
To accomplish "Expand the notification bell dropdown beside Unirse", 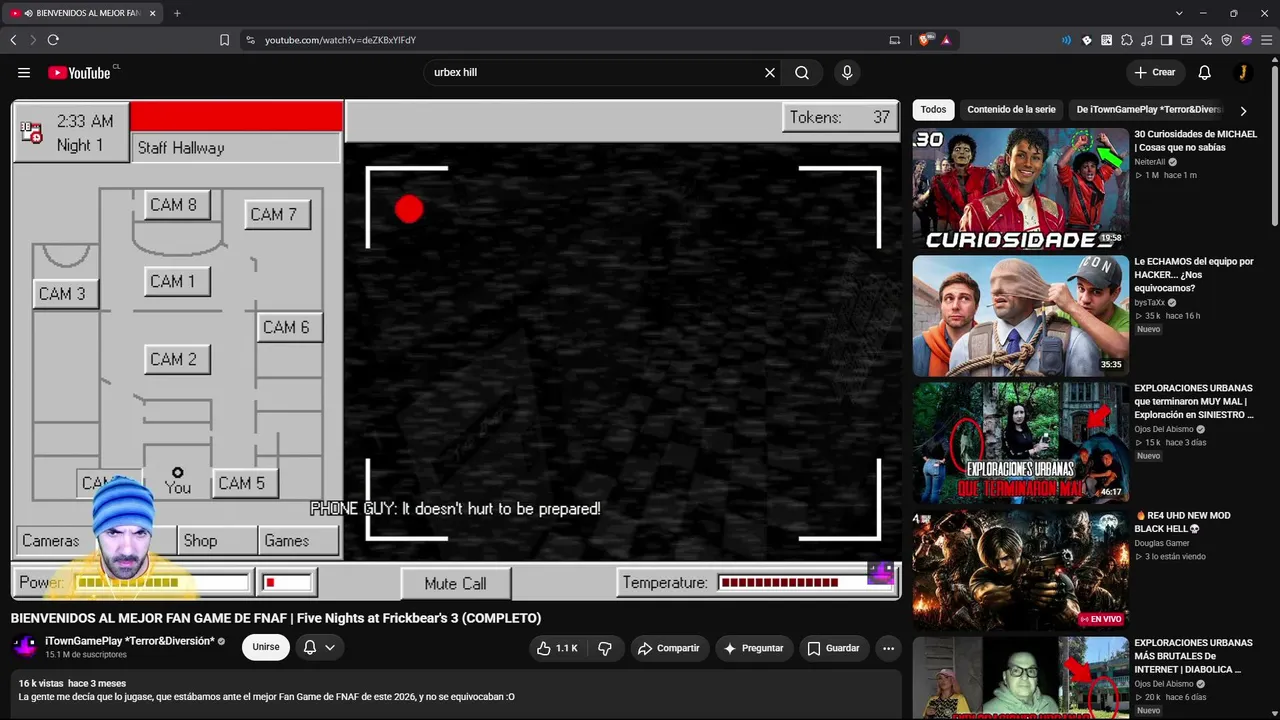I will (x=319, y=648).
